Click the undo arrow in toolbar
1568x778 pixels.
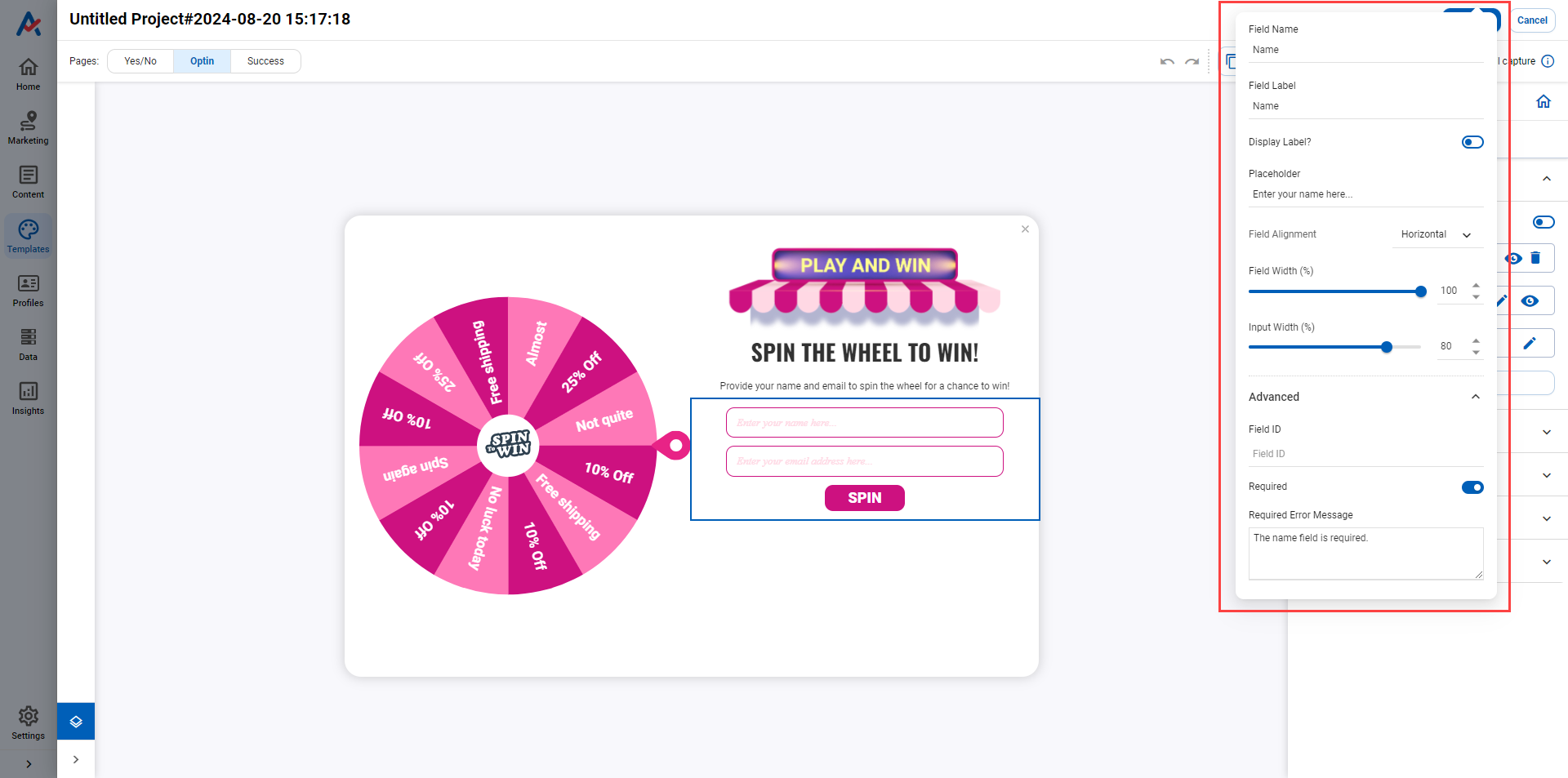[1167, 61]
